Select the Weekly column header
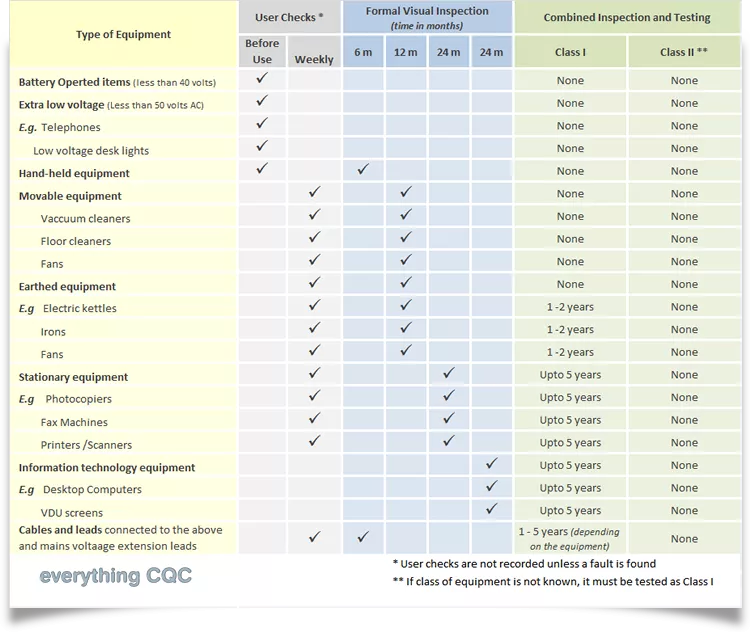This screenshot has height=632, width=750. pyautogui.click(x=314, y=60)
